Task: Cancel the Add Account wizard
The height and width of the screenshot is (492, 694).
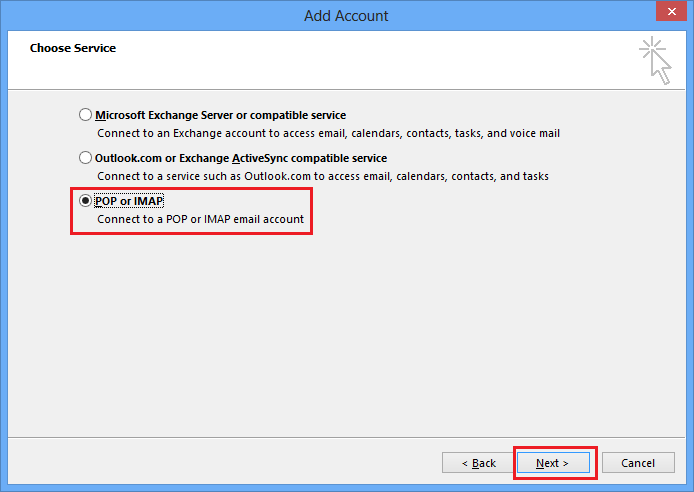Action: 638,463
